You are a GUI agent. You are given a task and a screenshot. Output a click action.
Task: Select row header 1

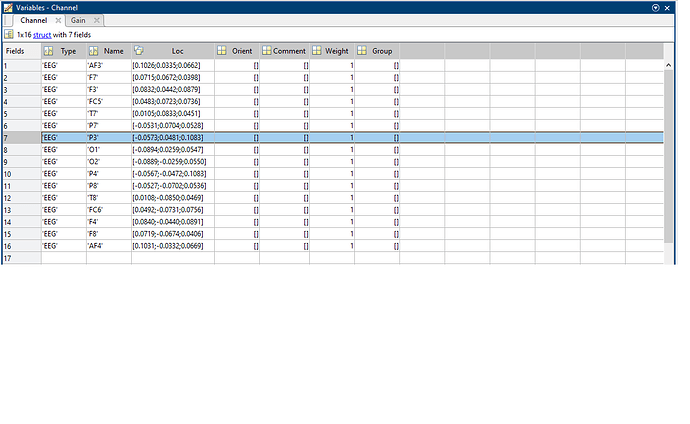22,66
